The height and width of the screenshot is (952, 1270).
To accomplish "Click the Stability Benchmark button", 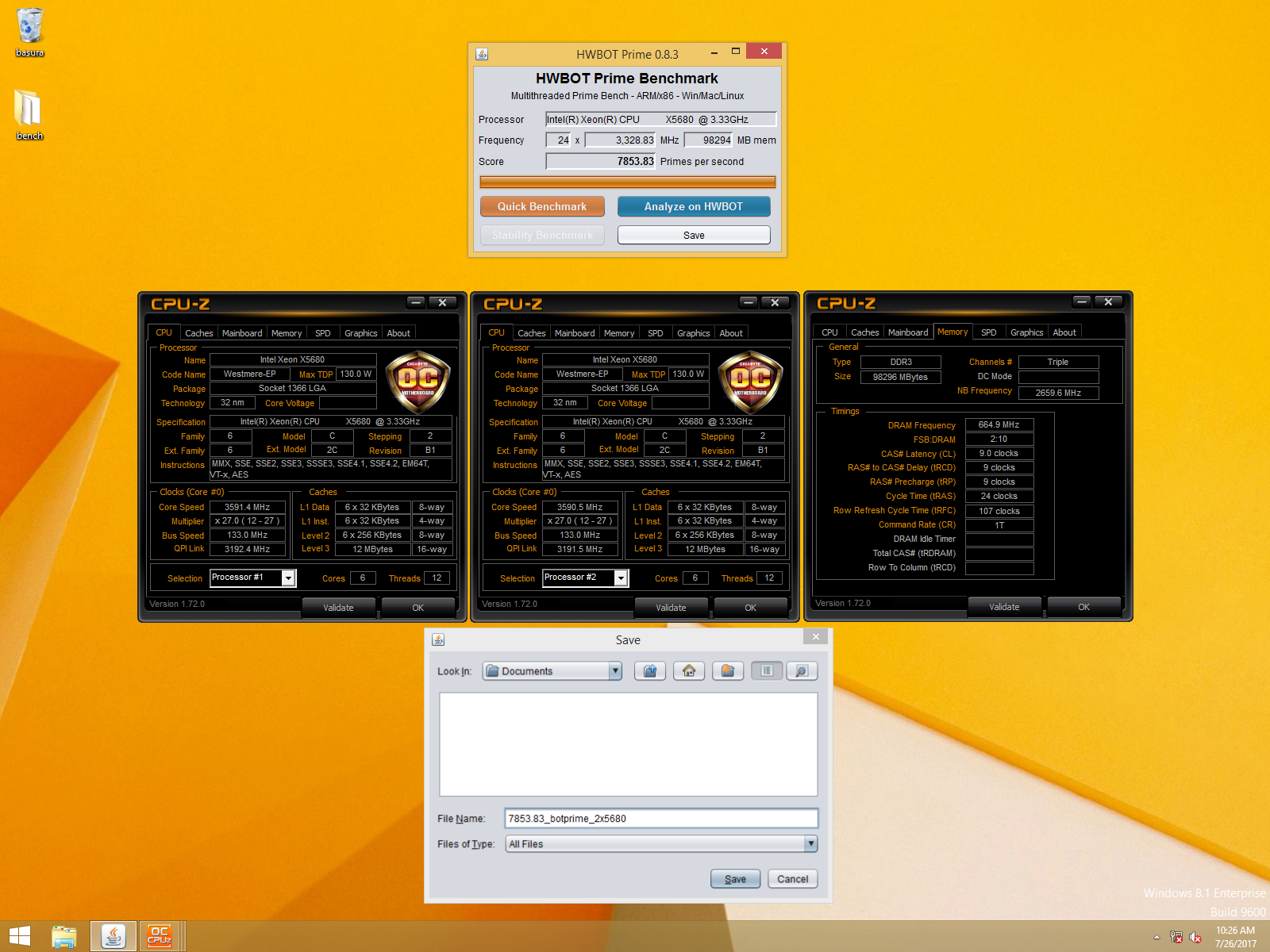I will click(x=542, y=235).
